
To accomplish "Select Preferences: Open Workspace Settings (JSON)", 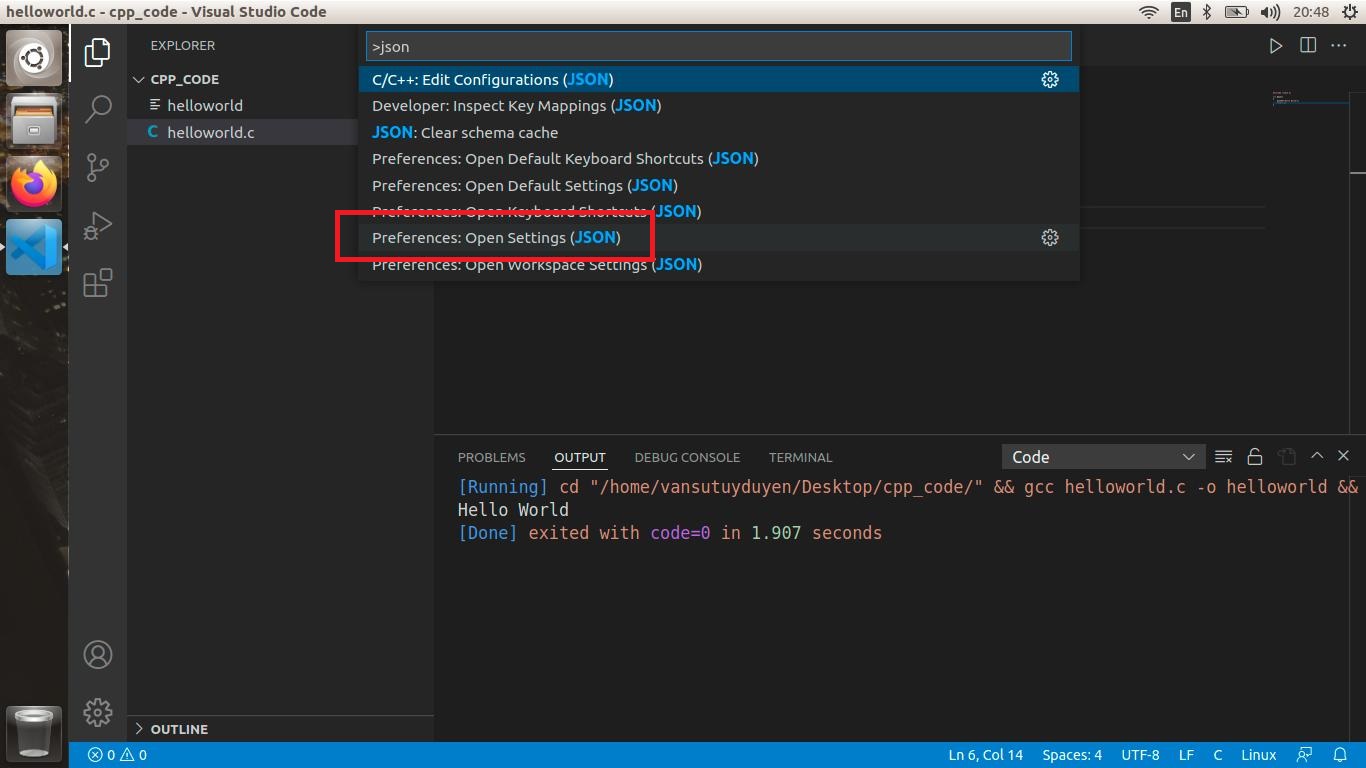I will click(719, 264).
